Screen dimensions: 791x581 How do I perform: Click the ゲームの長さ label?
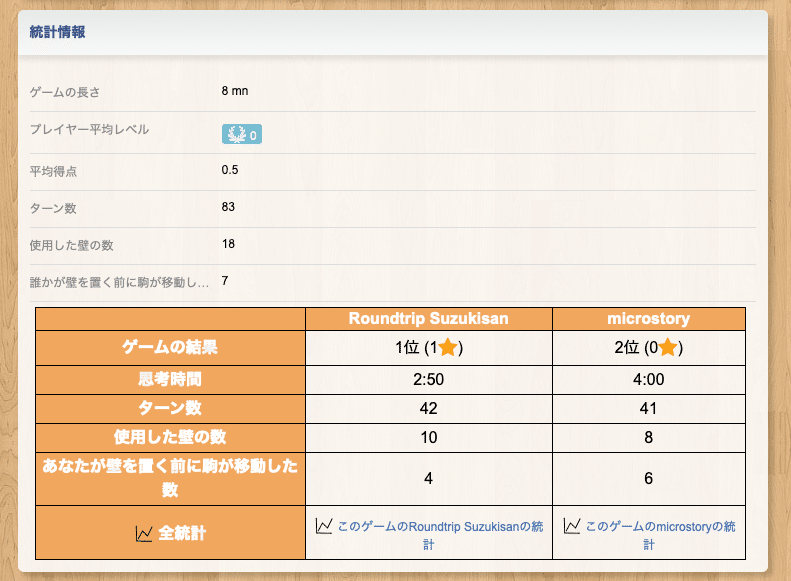click(65, 92)
